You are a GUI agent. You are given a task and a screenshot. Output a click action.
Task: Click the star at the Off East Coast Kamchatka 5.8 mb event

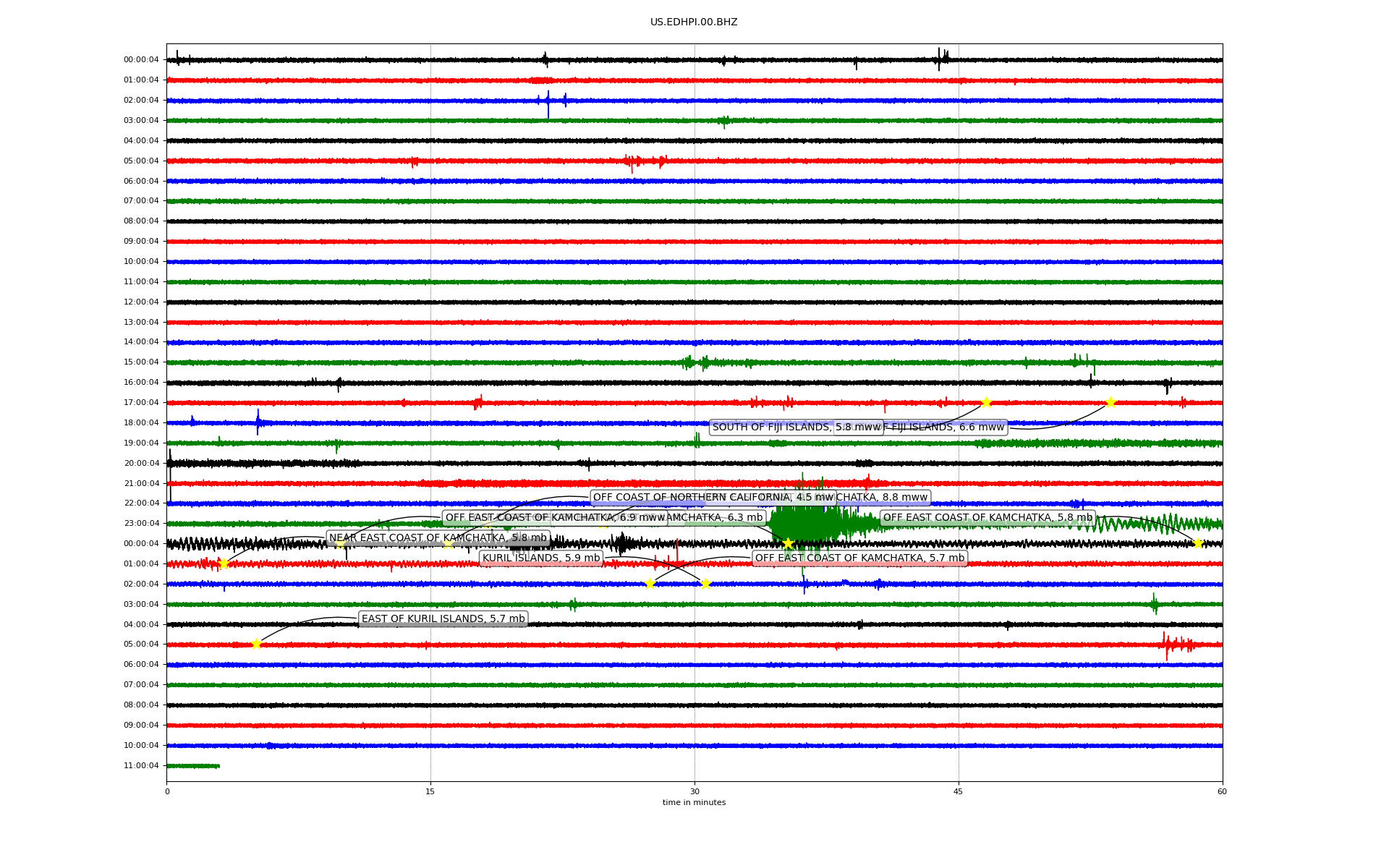tap(1198, 543)
